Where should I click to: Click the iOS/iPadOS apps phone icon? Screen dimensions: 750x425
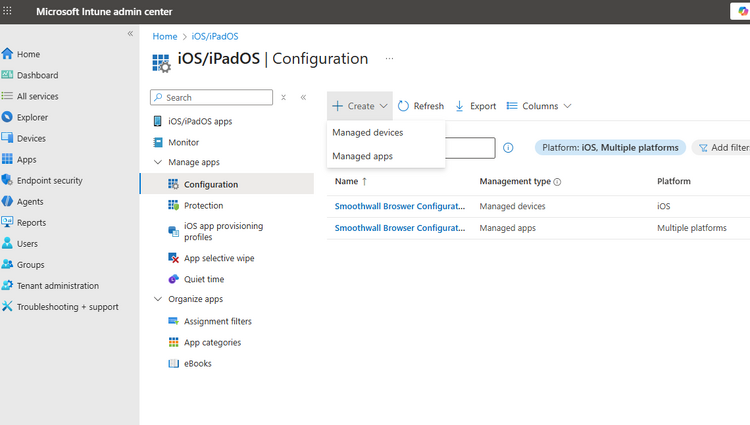pos(157,121)
